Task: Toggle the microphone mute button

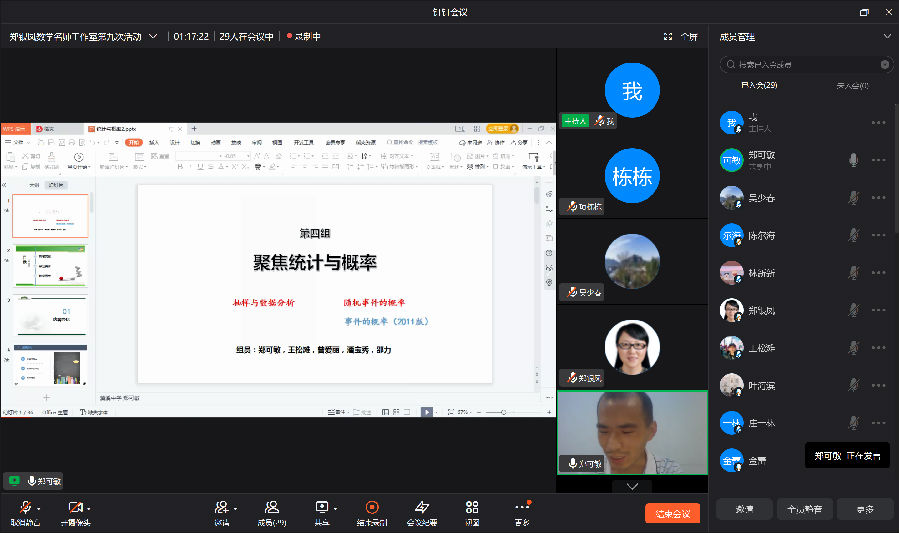Action: click(24, 508)
